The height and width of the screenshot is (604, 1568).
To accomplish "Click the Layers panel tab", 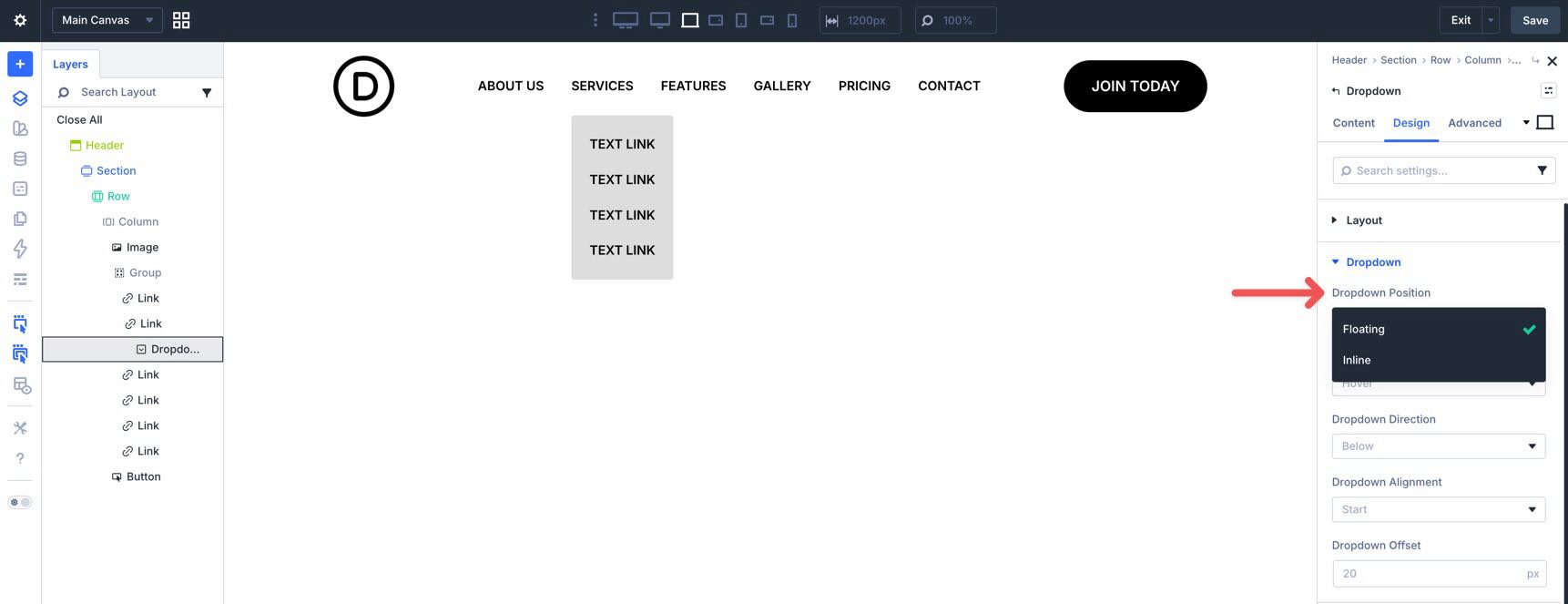I will [70, 64].
